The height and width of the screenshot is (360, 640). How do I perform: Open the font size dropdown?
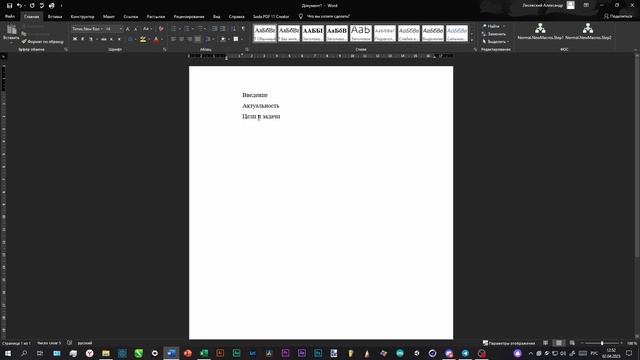click(120, 29)
